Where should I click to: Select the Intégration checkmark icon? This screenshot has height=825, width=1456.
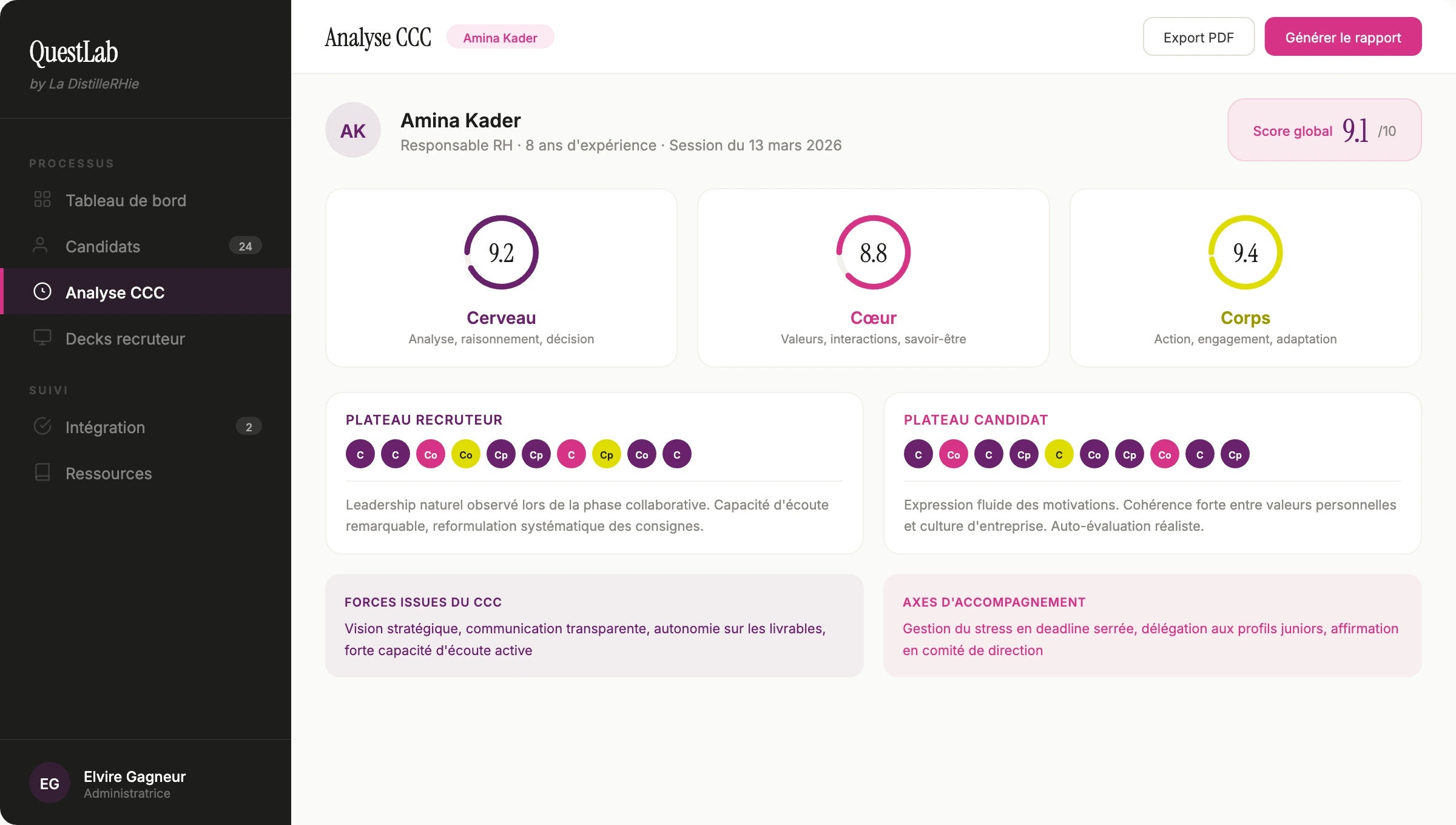42,426
